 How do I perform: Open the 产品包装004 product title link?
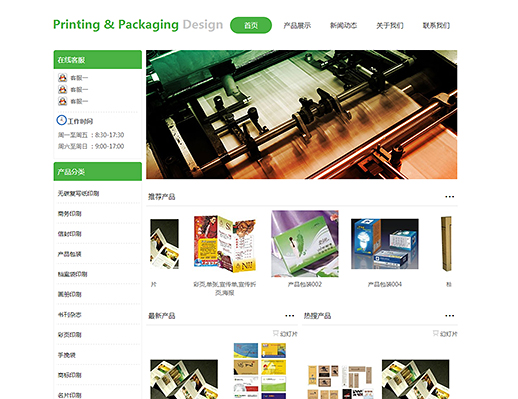pyautogui.click(x=385, y=284)
